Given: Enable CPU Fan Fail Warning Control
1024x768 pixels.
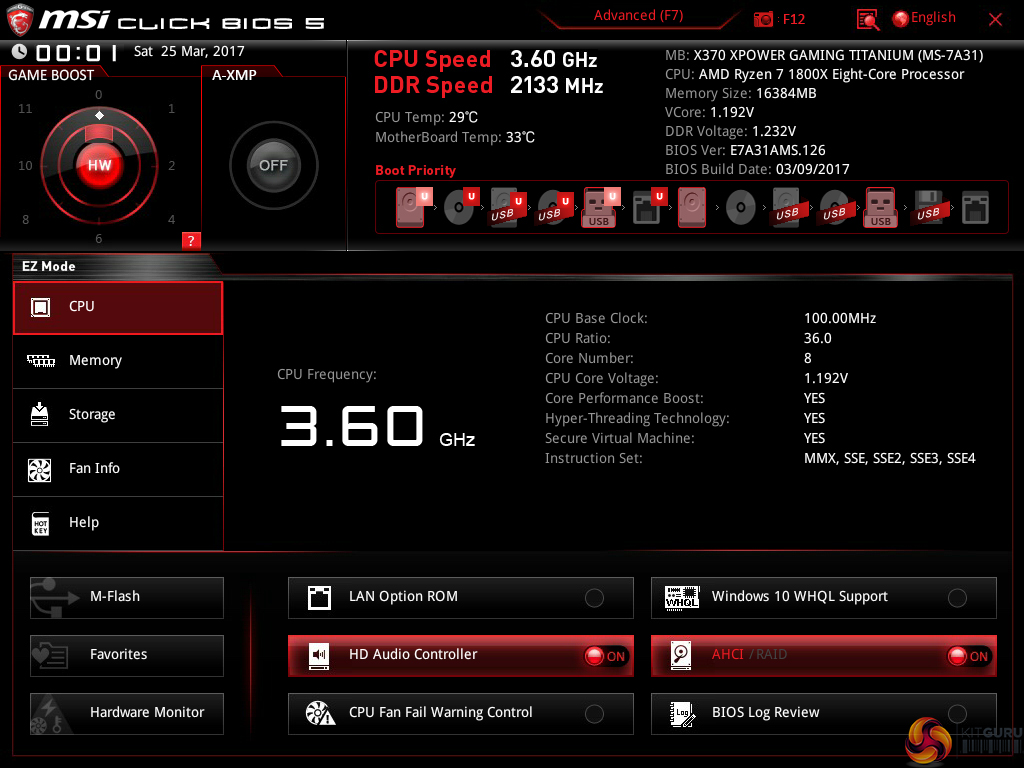Looking at the screenshot, I should click(x=460, y=714).
